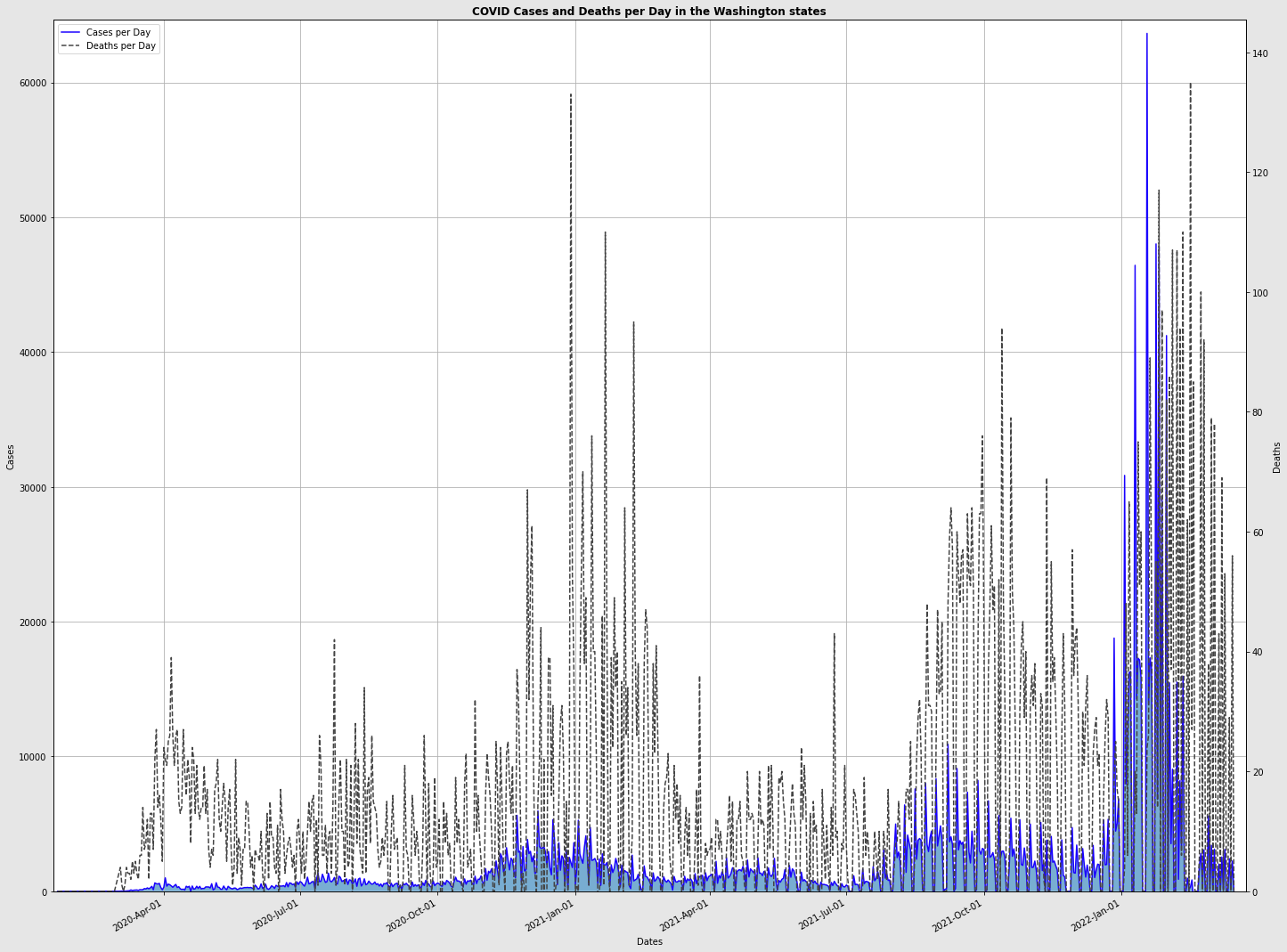Click the 40000 cases axis tick

click(34, 353)
